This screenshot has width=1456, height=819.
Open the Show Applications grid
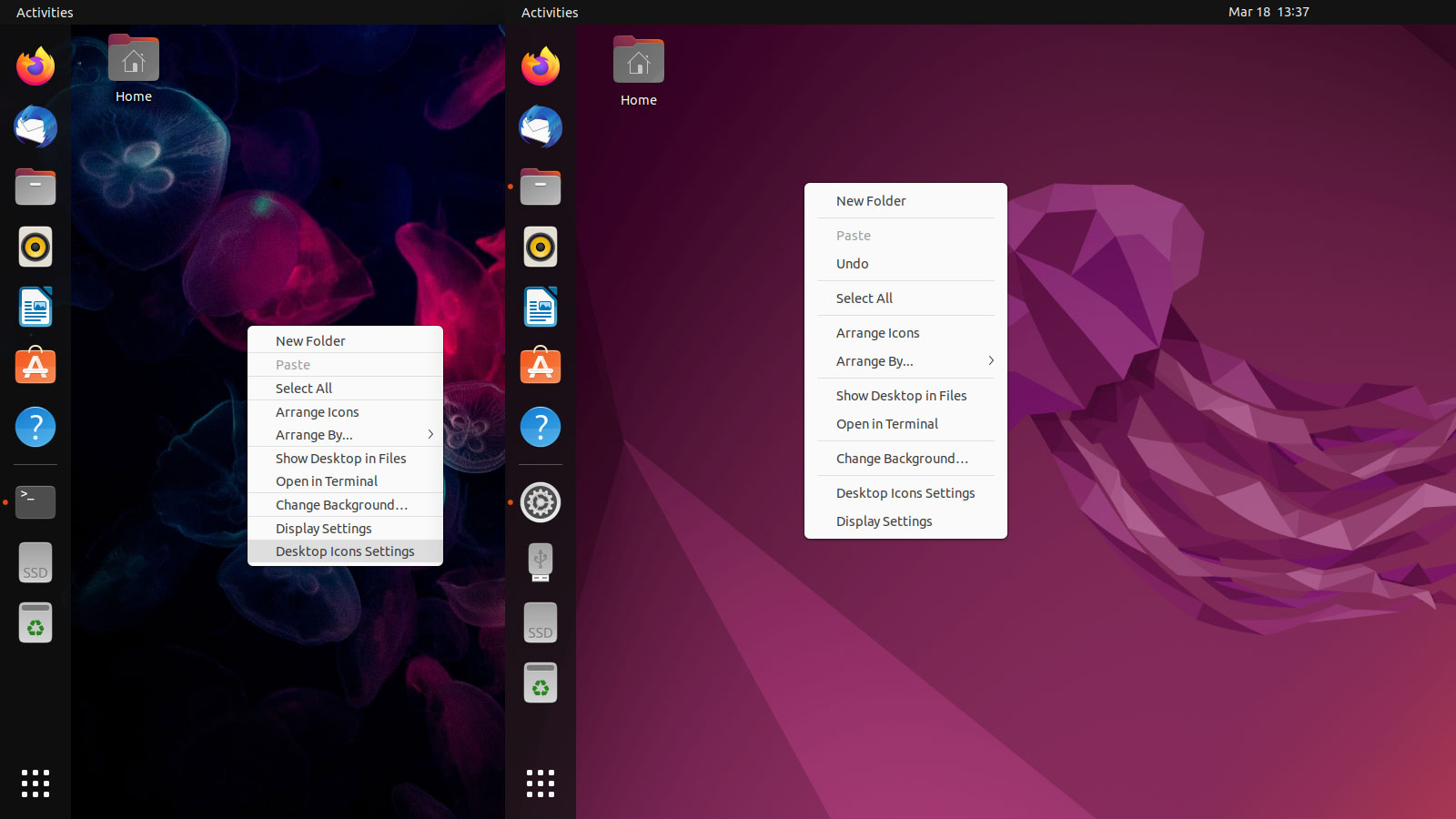coord(35,784)
